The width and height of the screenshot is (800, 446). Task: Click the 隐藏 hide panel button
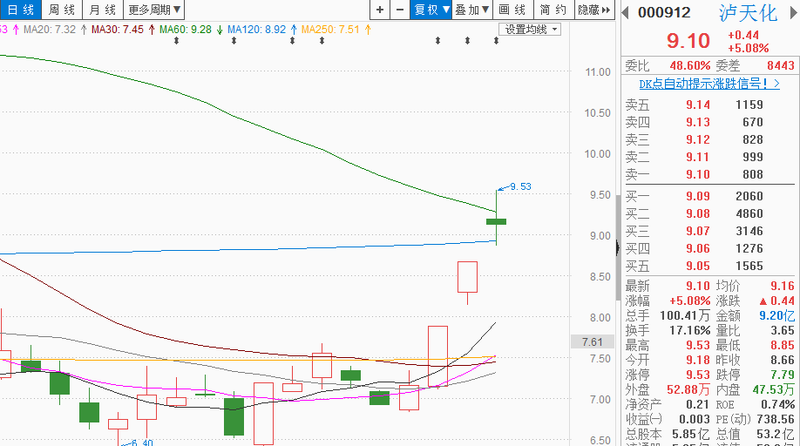coord(593,11)
